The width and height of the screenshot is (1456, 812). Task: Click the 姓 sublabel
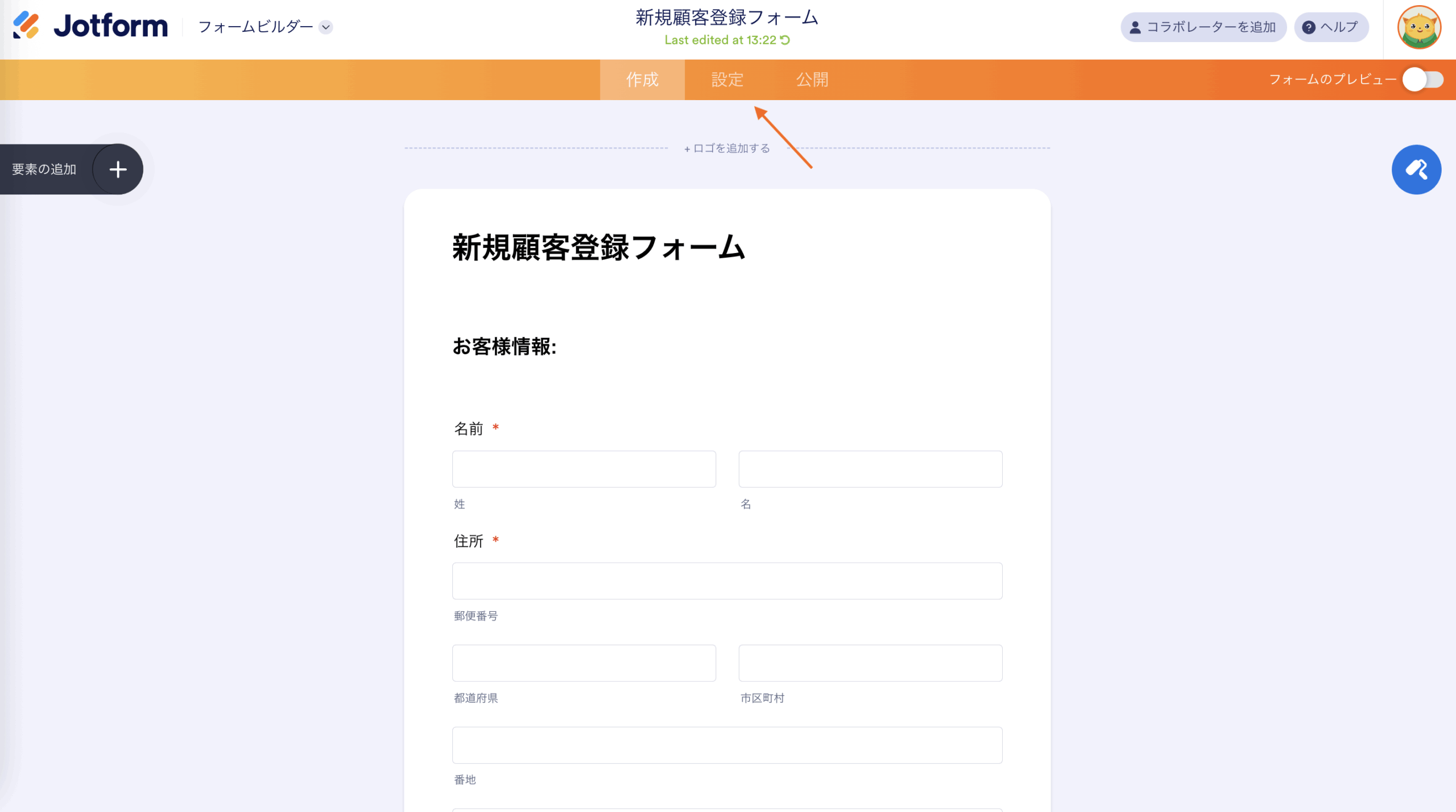click(460, 504)
